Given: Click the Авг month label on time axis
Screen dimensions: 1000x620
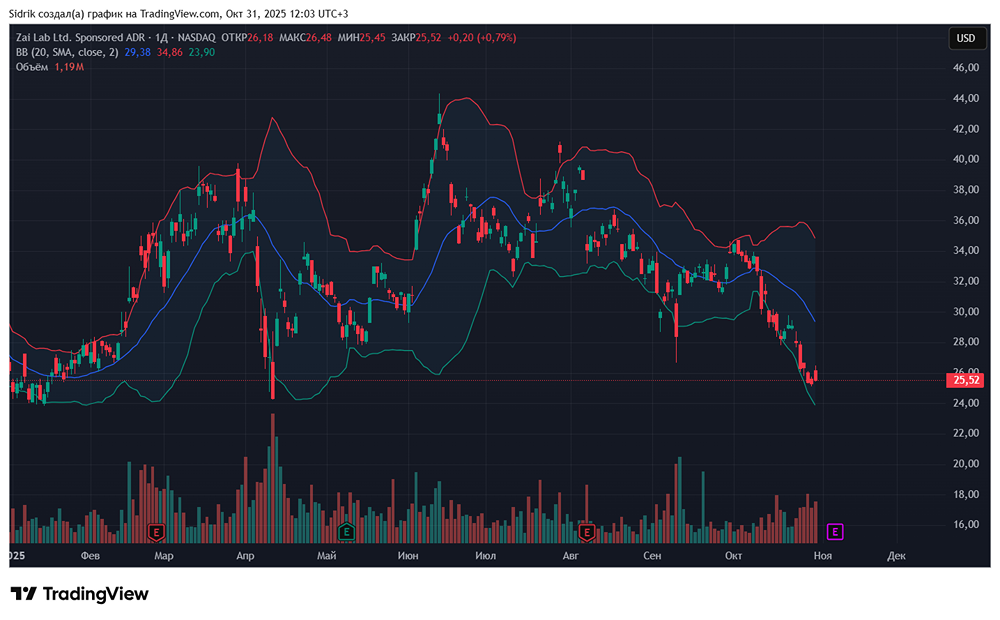Looking at the screenshot, I should pyautogui.click(x=571, y=556).
